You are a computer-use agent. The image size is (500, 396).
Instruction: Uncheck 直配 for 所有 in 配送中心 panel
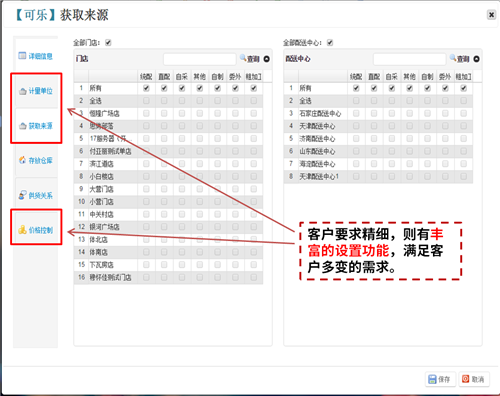[374, 88]
